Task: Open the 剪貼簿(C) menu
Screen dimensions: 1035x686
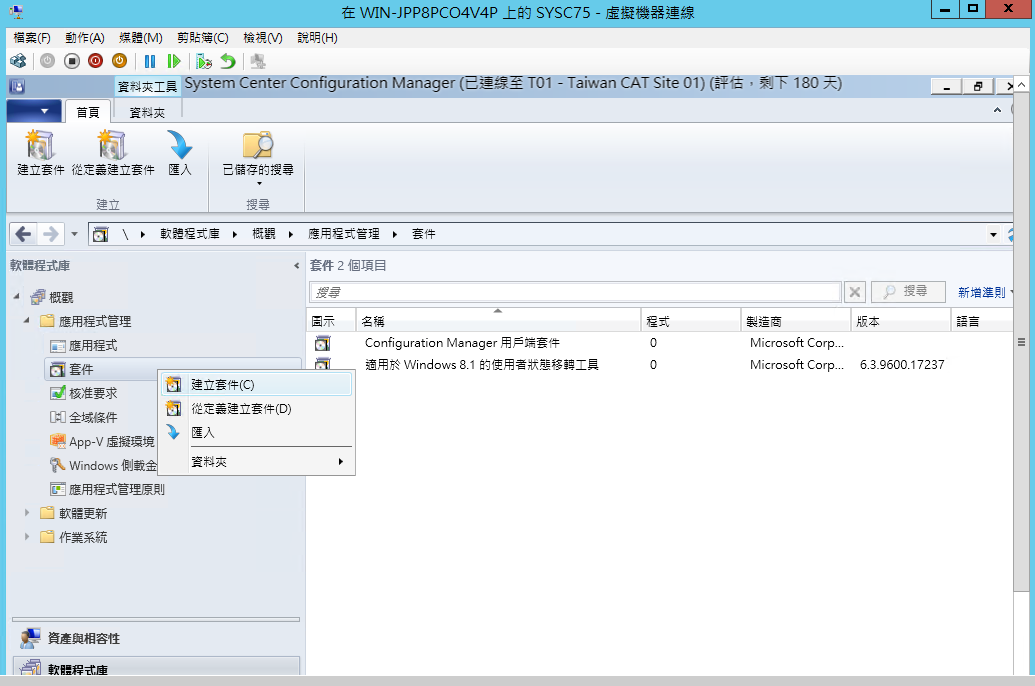Action: 203,38
